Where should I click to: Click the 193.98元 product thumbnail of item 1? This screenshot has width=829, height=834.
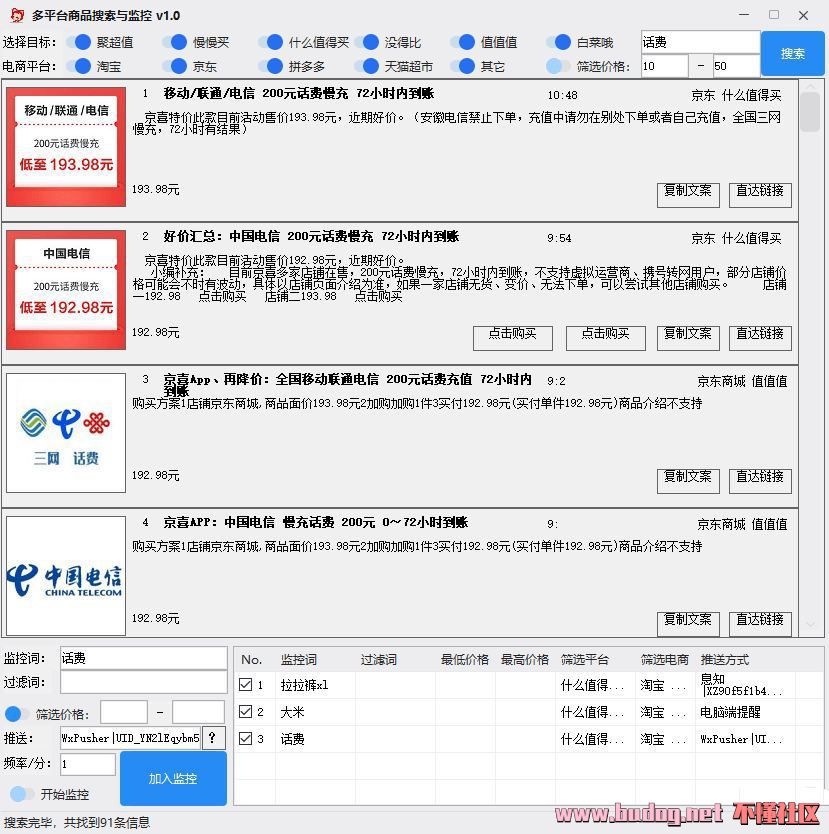click(66, 146)
